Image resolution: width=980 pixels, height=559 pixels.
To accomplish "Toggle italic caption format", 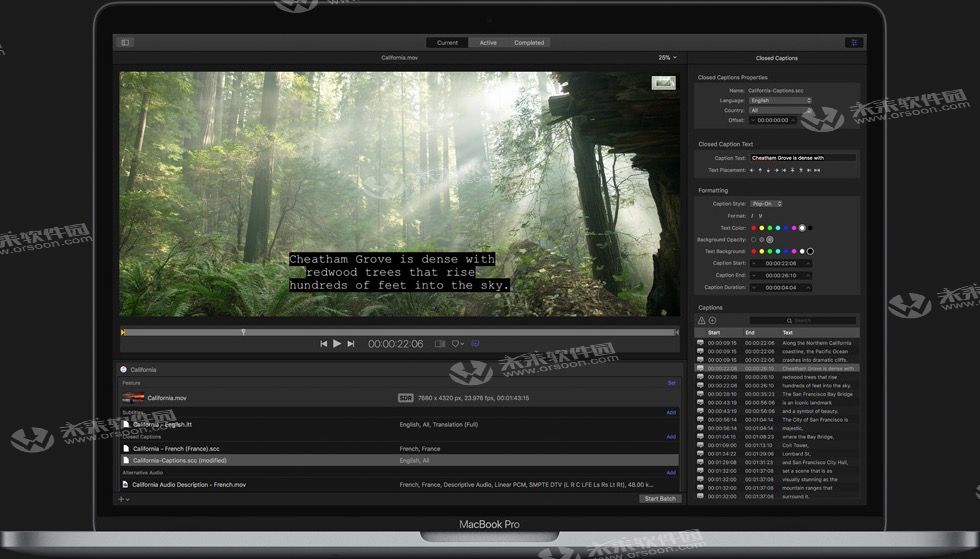I will [x=753, y=215].
